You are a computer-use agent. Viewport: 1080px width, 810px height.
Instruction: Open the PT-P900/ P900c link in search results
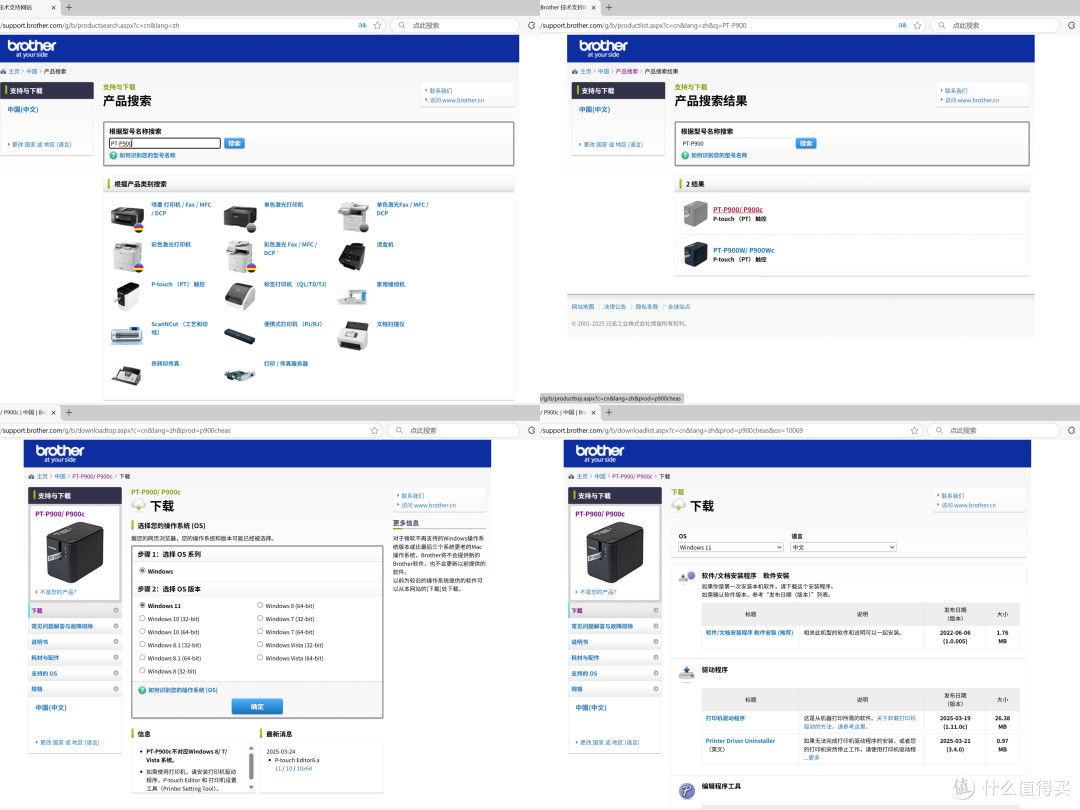pos(738,210)
